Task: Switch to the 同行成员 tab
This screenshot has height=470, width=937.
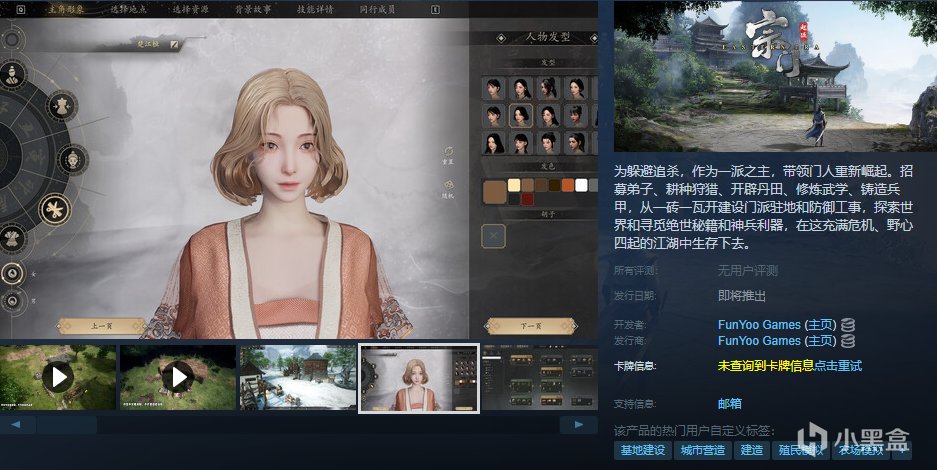Action: (378, 10)
